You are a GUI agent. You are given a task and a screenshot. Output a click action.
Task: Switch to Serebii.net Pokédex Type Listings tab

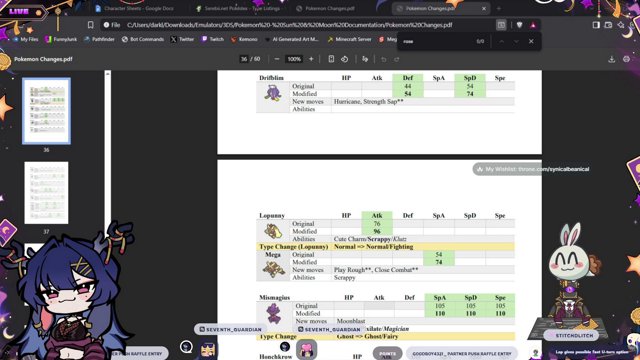[238, 8]
